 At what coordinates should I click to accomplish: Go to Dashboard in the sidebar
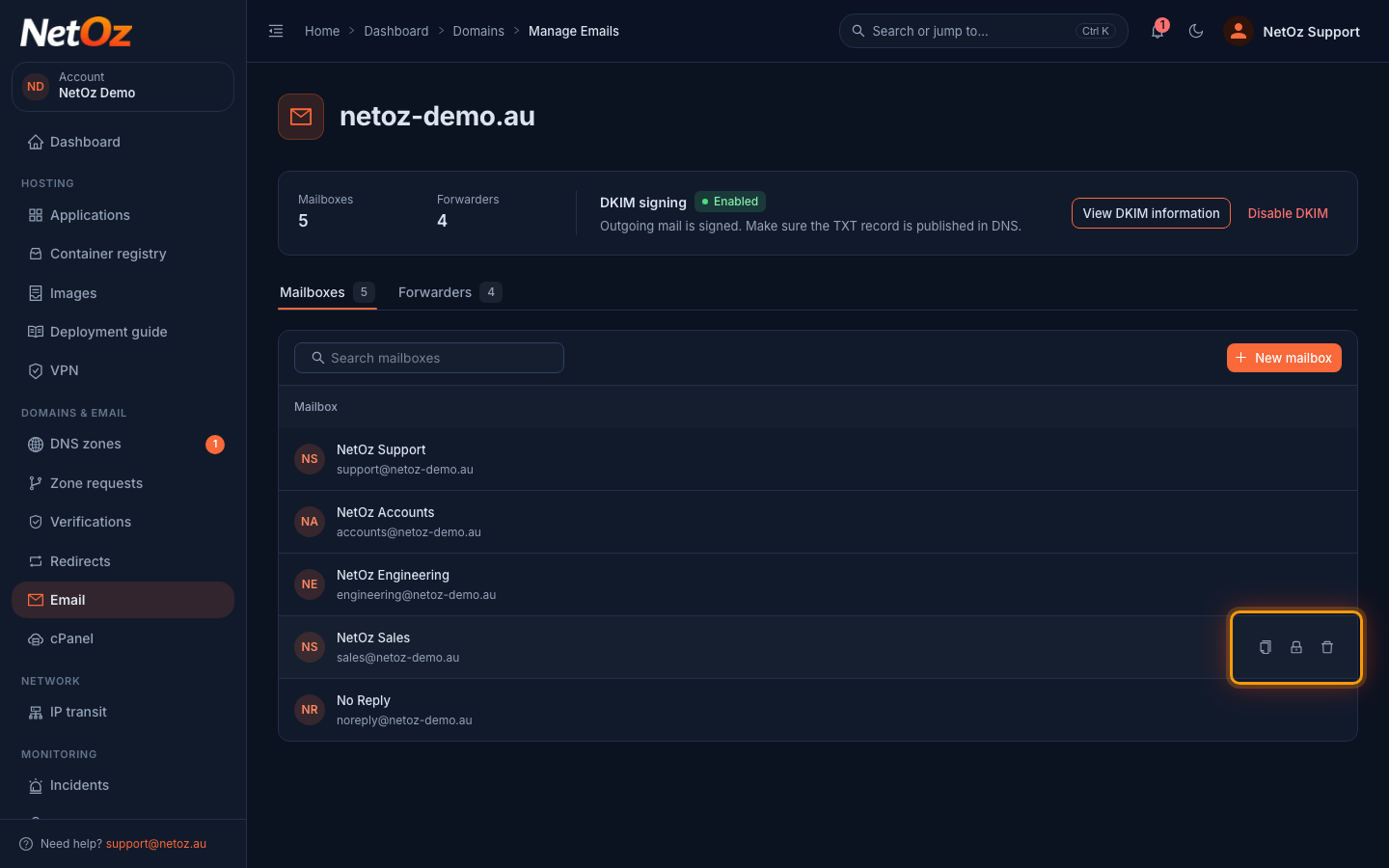[x=123, y=142]
